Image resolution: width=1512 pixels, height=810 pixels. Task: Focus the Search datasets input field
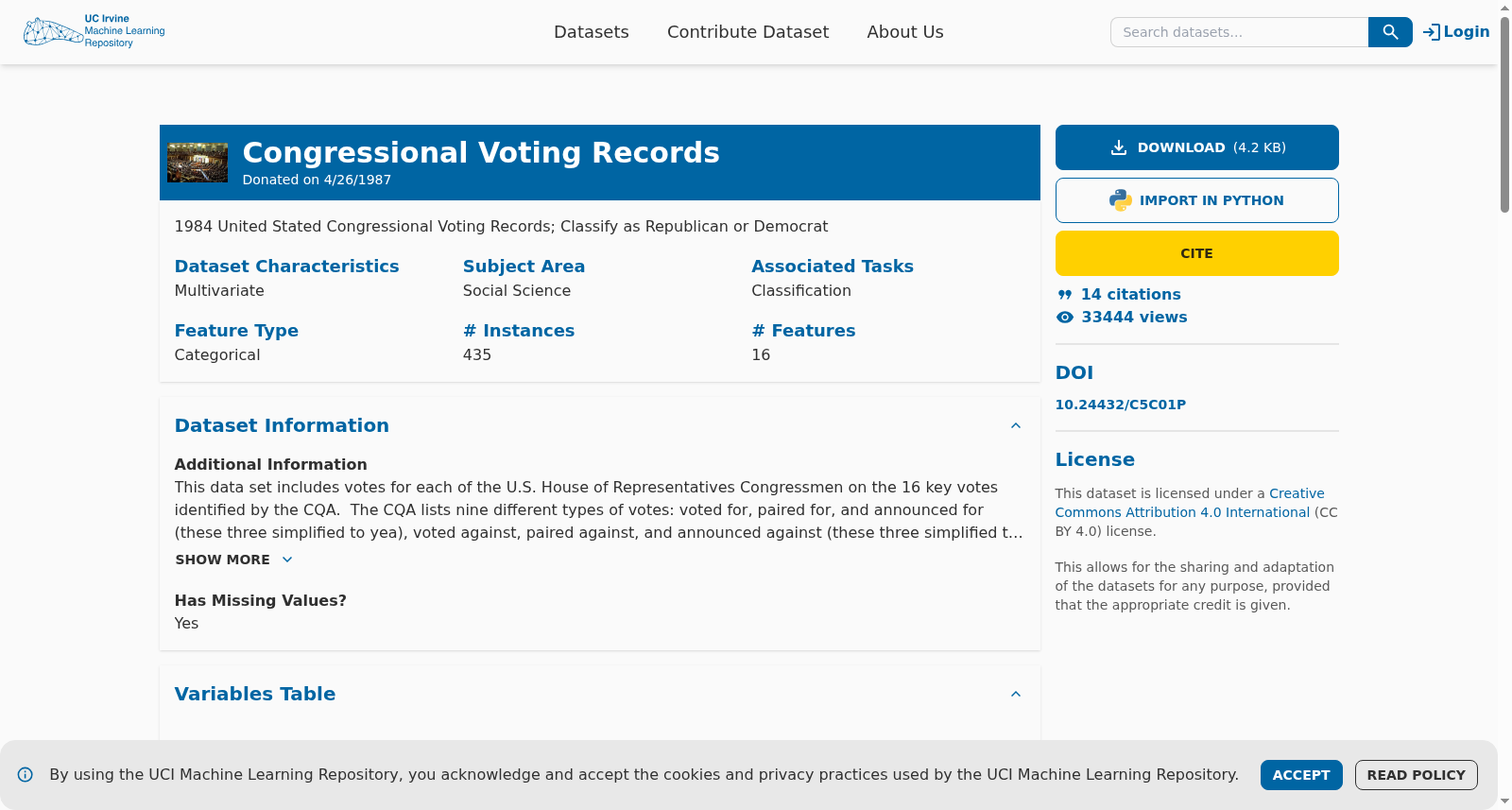tap(1240, 32)
